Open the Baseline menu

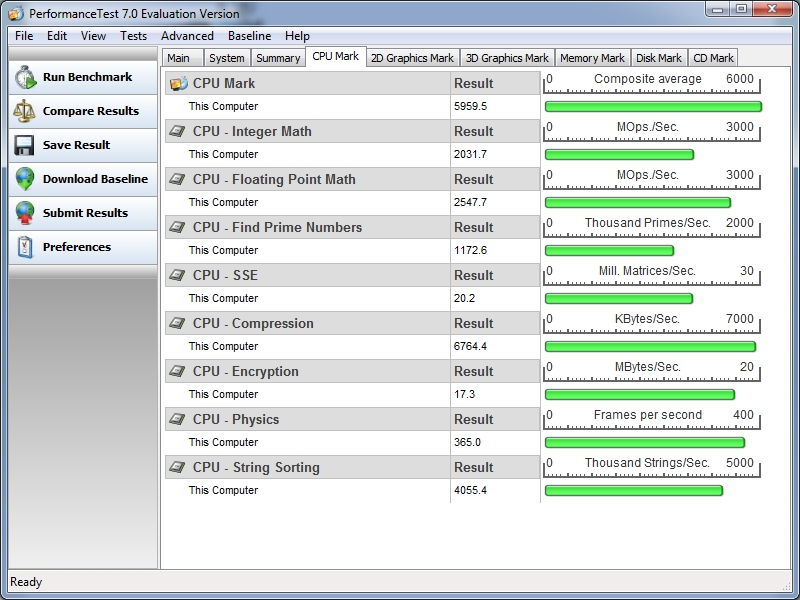pos(249,36)
